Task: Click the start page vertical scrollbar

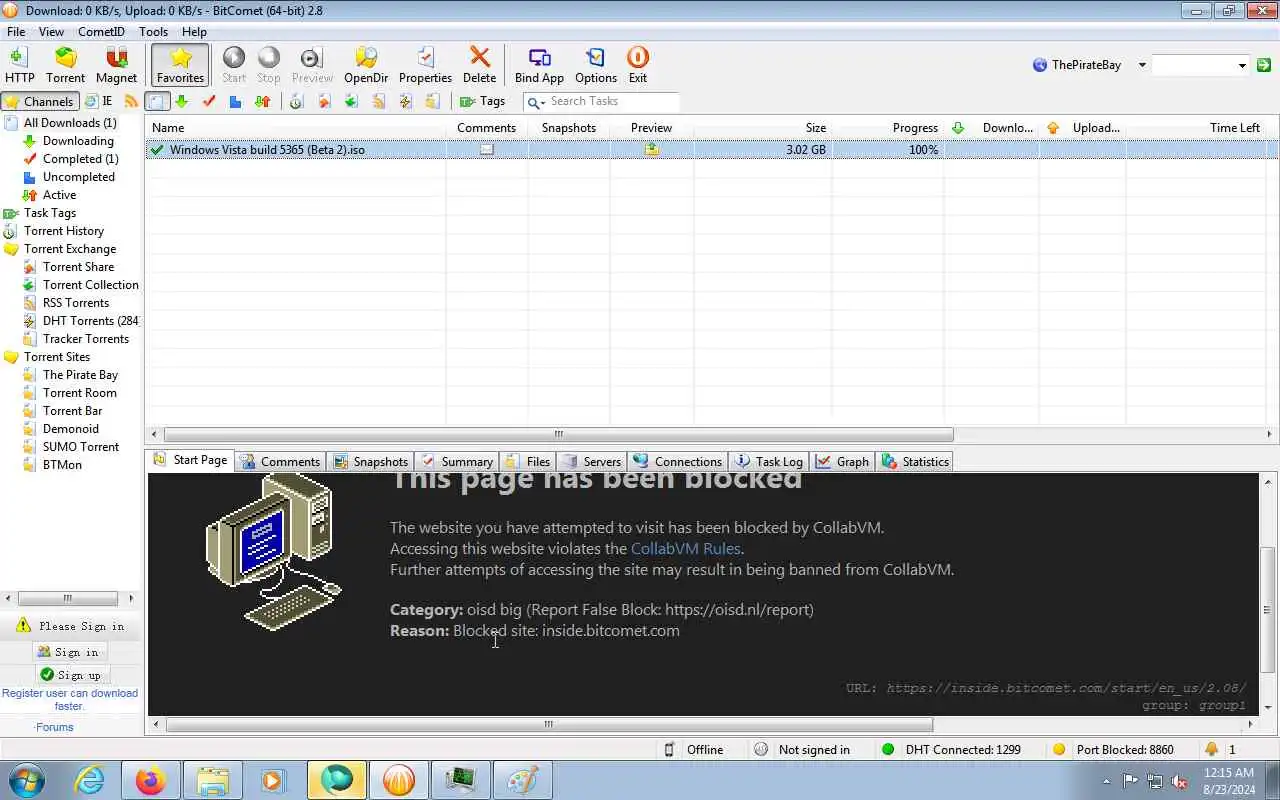Action: (x=1268, y=609)
